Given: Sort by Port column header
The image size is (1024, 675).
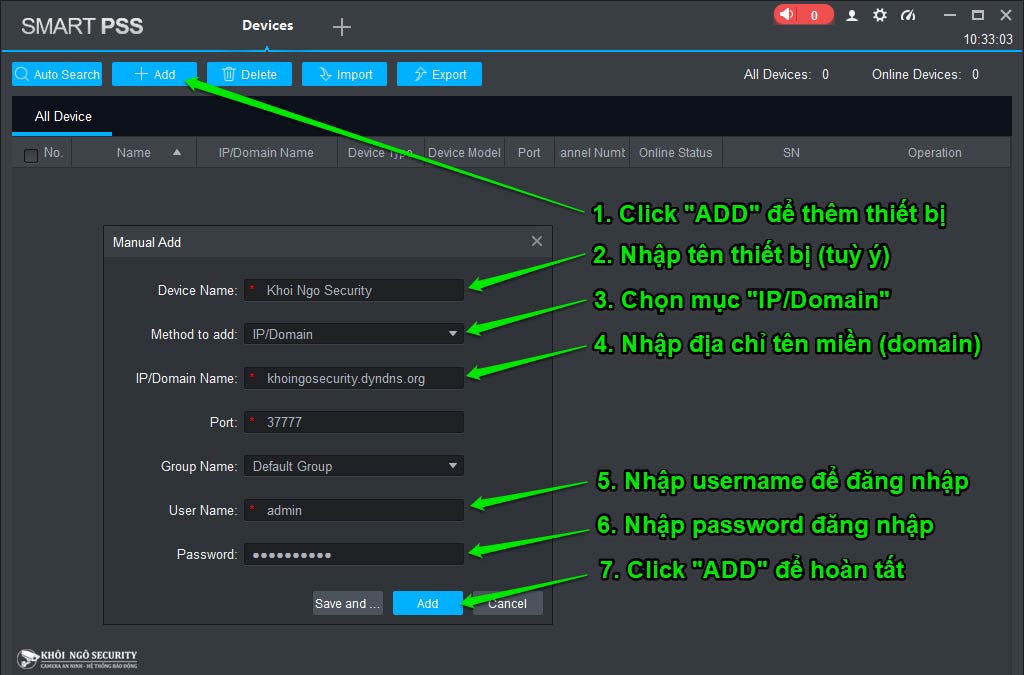Looking at the screenshot, I should pyautogui.click(x=529, y=153).
